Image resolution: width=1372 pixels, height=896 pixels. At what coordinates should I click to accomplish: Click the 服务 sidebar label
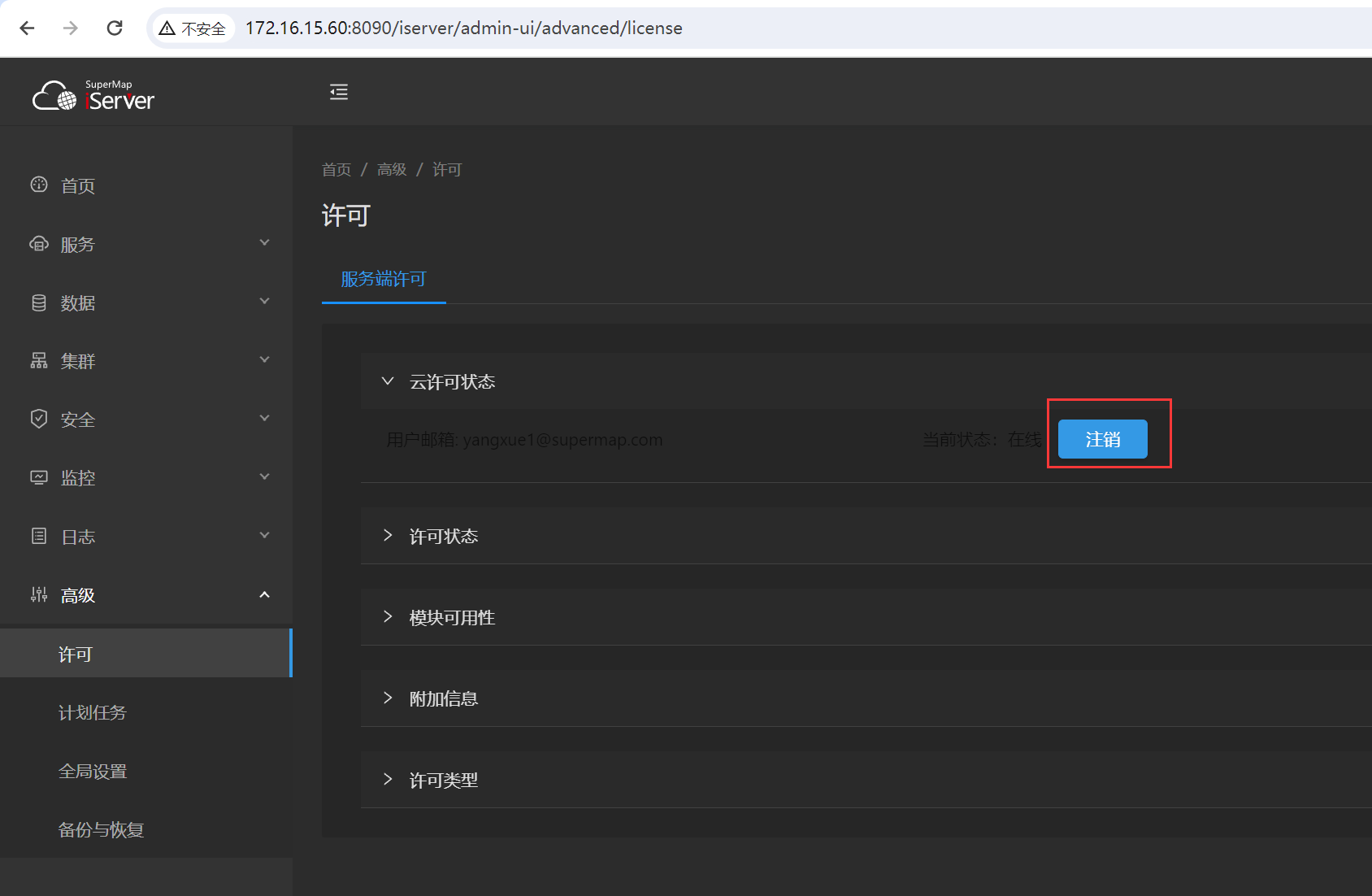coord(78,244)
